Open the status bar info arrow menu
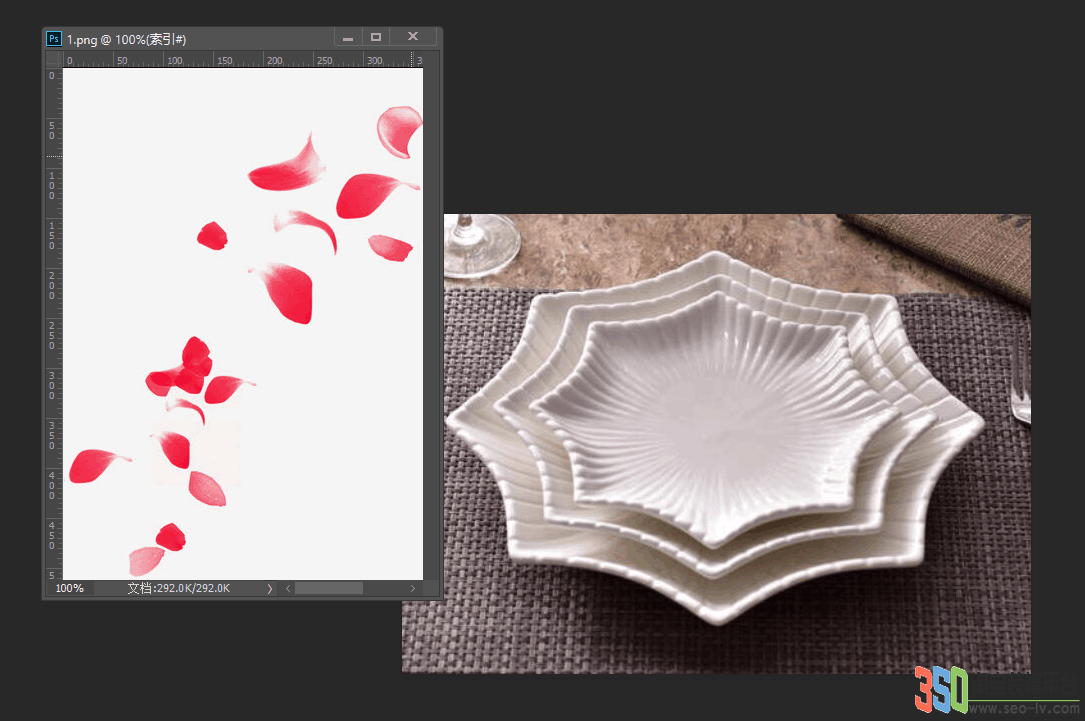Viewport: 1085px width, 721px height. pyautogui.click(x=270, y=589)
